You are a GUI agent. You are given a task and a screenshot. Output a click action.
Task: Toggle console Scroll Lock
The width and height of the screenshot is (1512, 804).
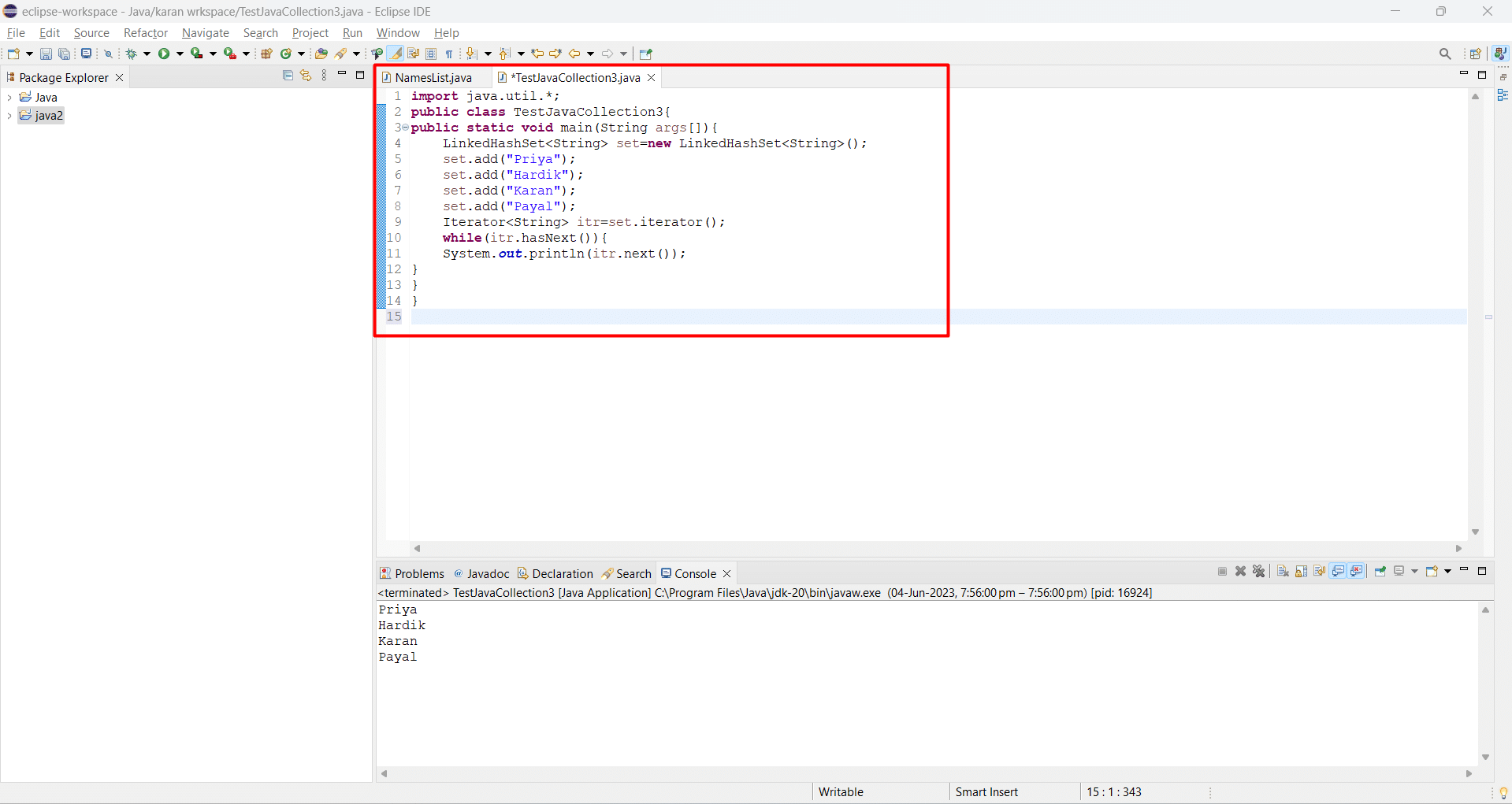(x=1301, y=571)
